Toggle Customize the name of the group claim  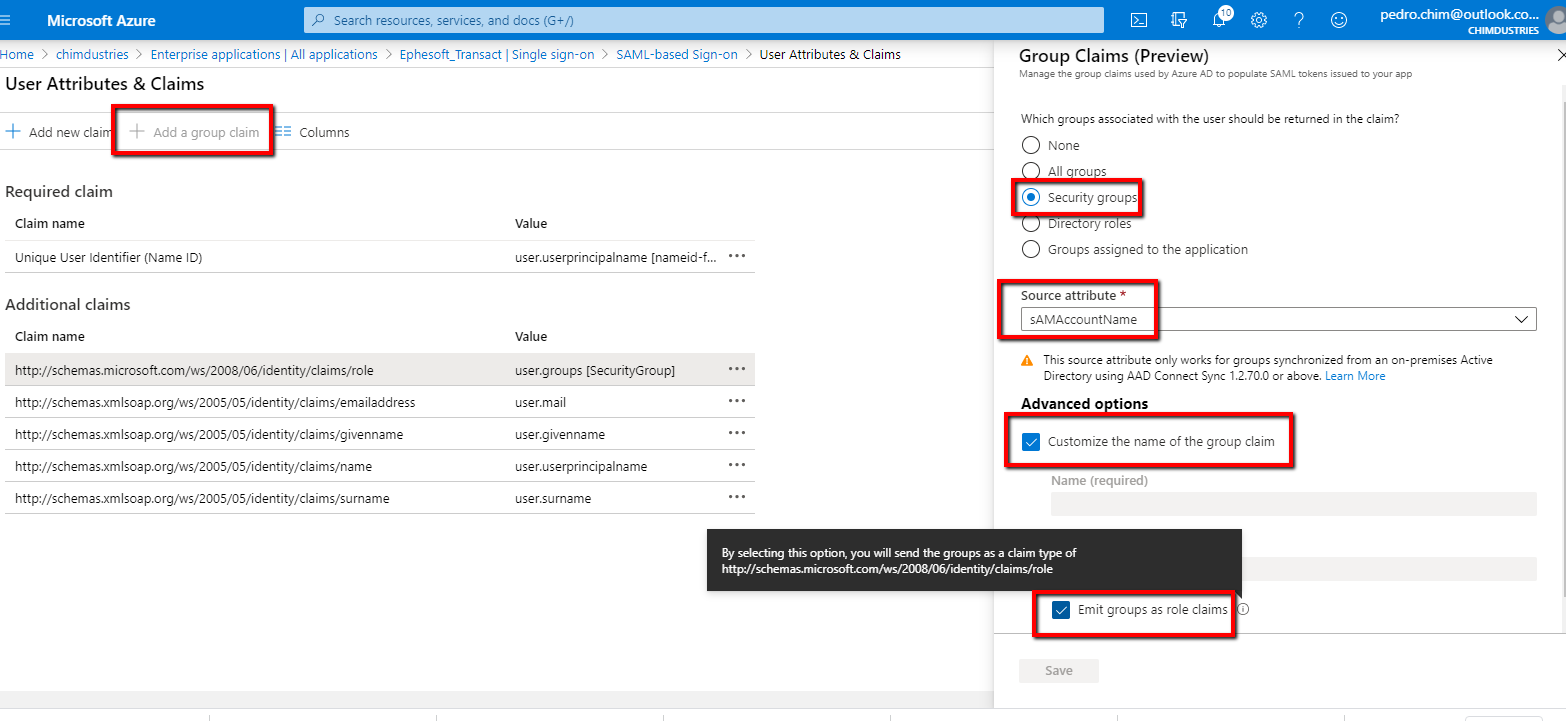pyautogui.click(x=1032, y=441)
